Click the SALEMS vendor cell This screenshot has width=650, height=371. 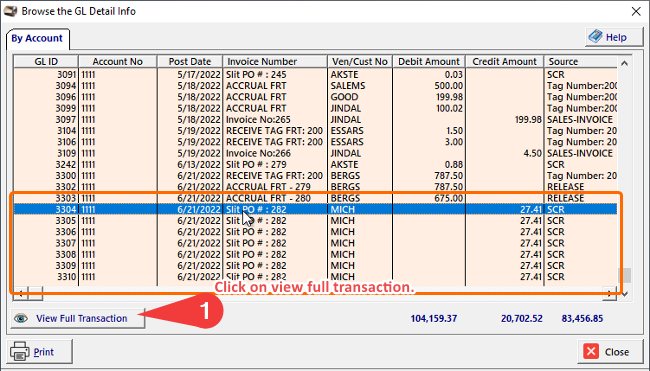click(x=360, y=86)
